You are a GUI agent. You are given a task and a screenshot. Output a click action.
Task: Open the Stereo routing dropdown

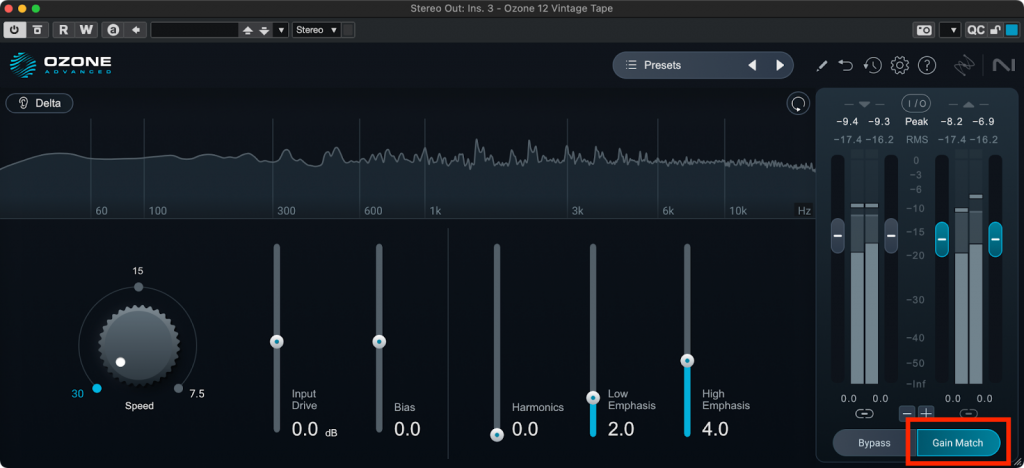[x=317, y=30]
